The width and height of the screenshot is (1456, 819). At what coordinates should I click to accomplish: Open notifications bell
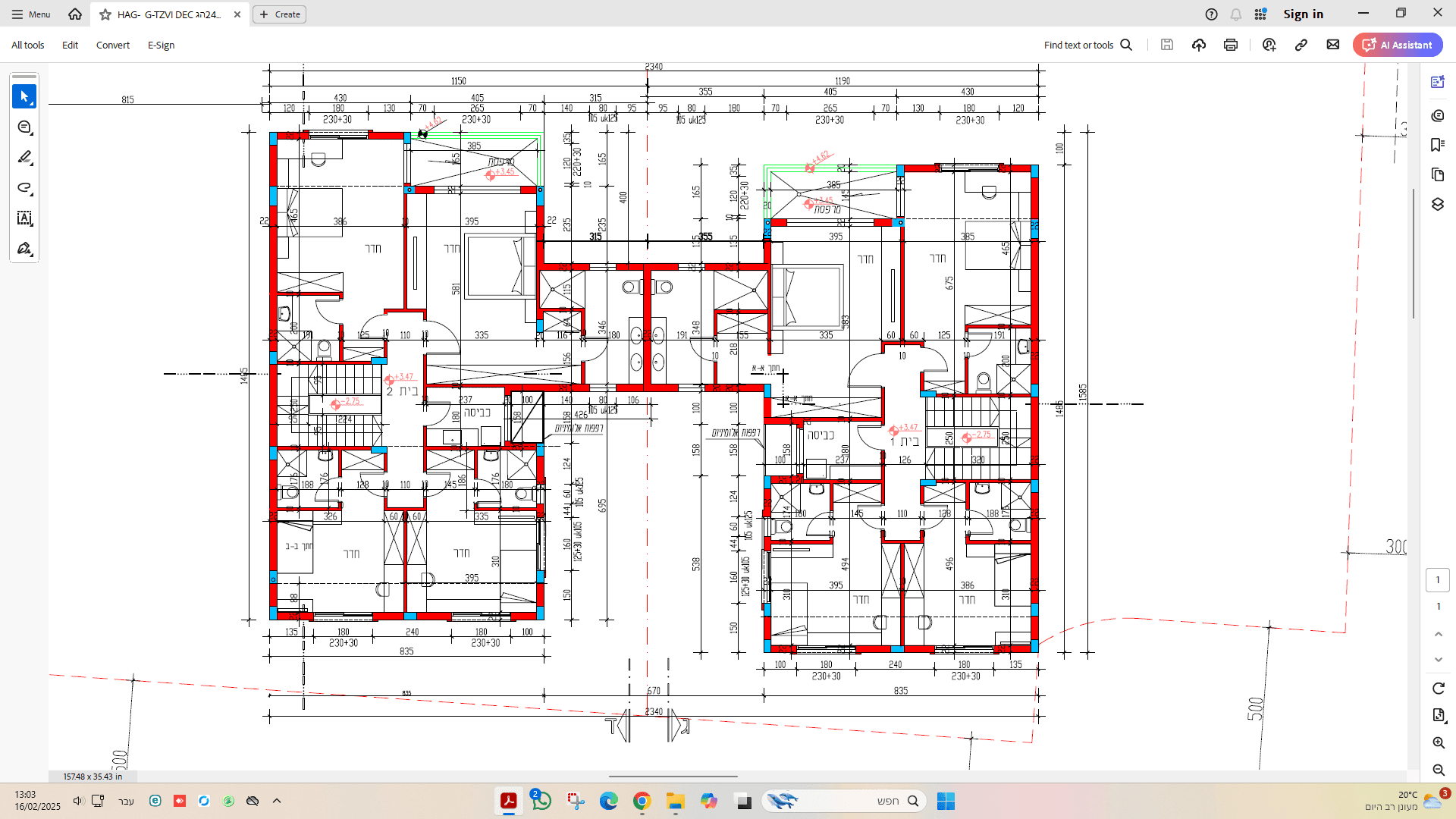[1236, 14]
